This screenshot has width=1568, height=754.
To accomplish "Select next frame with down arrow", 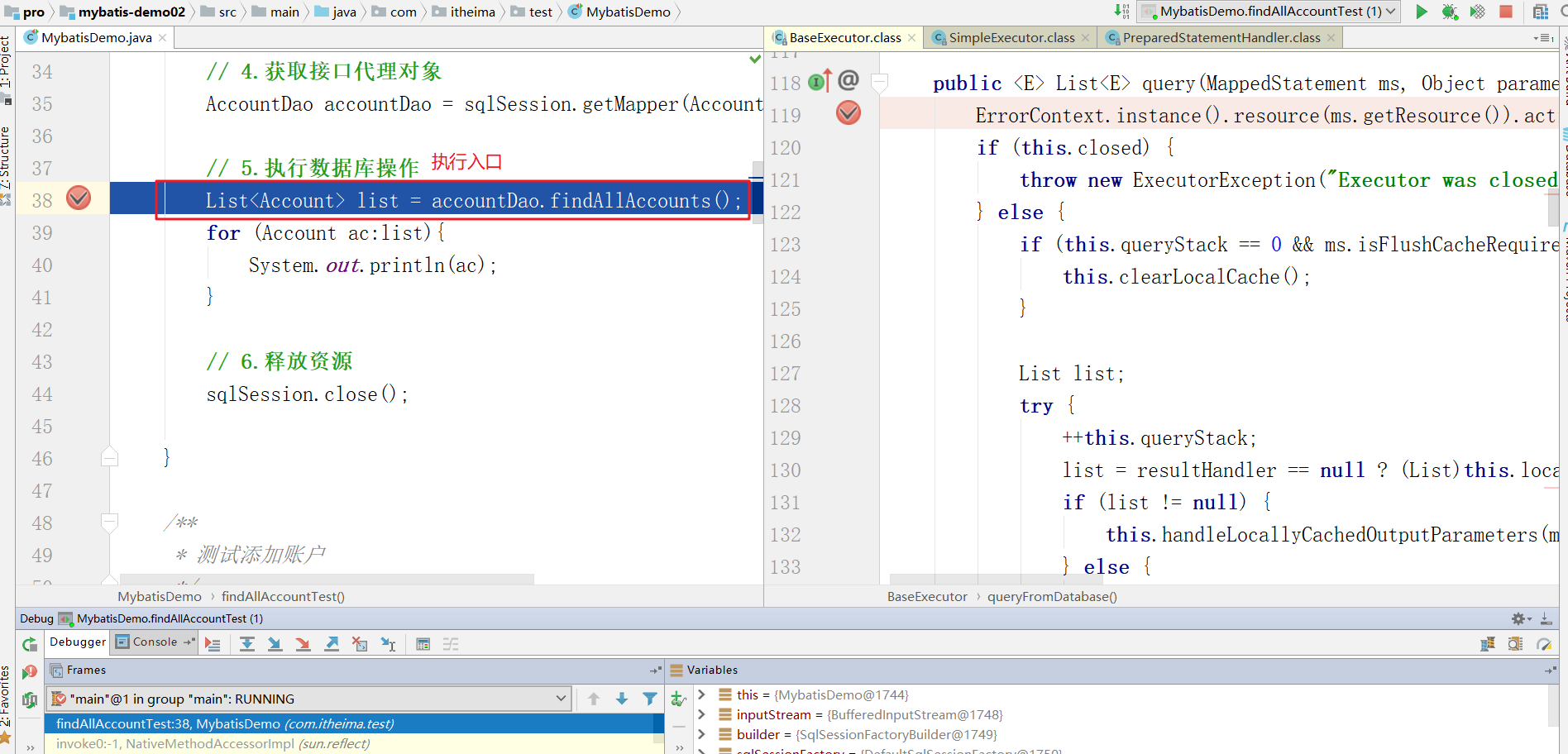I will coord(622,699).
